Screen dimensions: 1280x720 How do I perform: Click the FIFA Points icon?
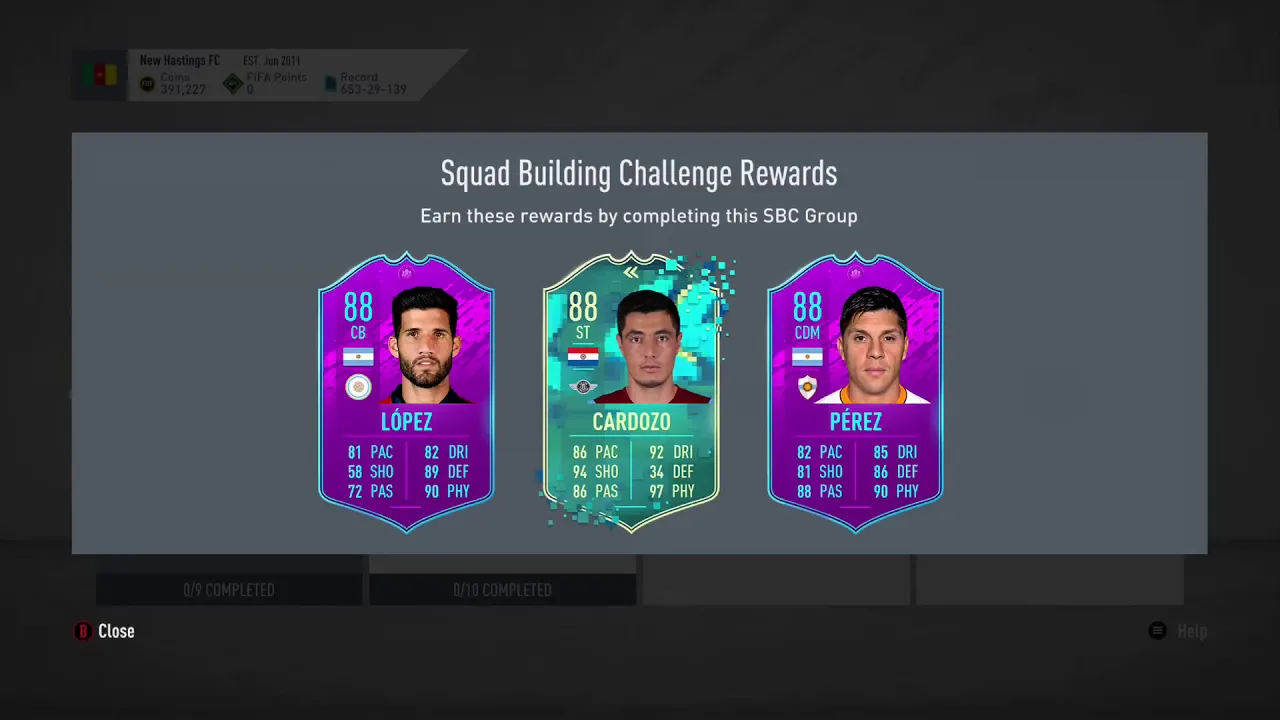[232, 84]
